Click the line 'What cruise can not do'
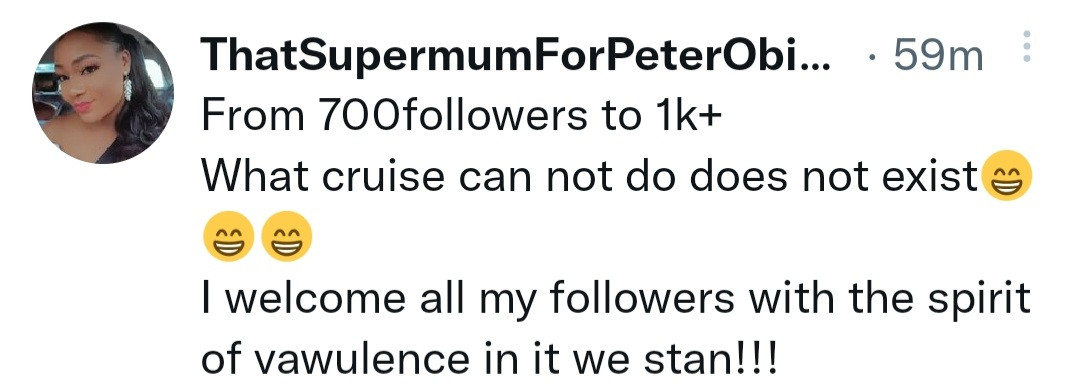The width and height of the screenshot is (1080, 386). coord(591,177)
